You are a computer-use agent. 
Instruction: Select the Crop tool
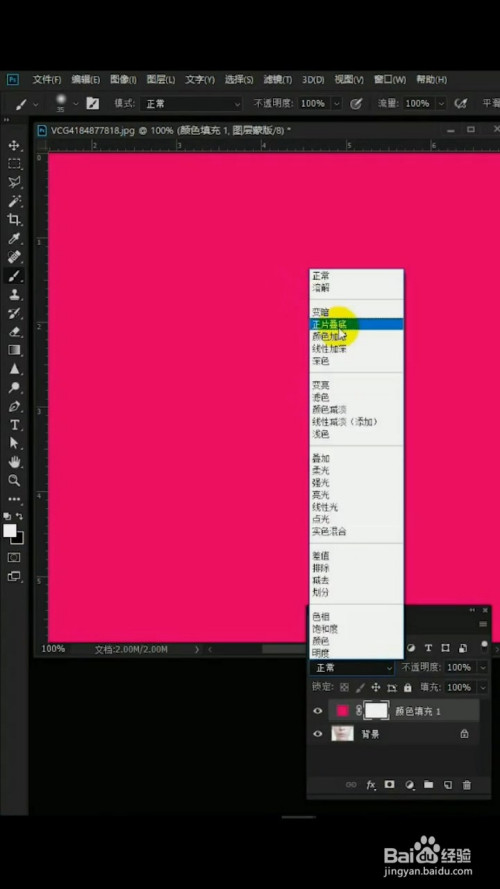pos(14,220)
